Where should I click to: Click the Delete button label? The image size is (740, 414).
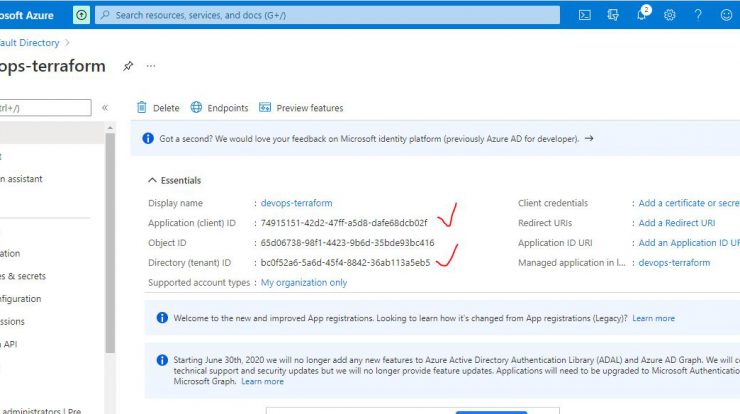point(166,108)
